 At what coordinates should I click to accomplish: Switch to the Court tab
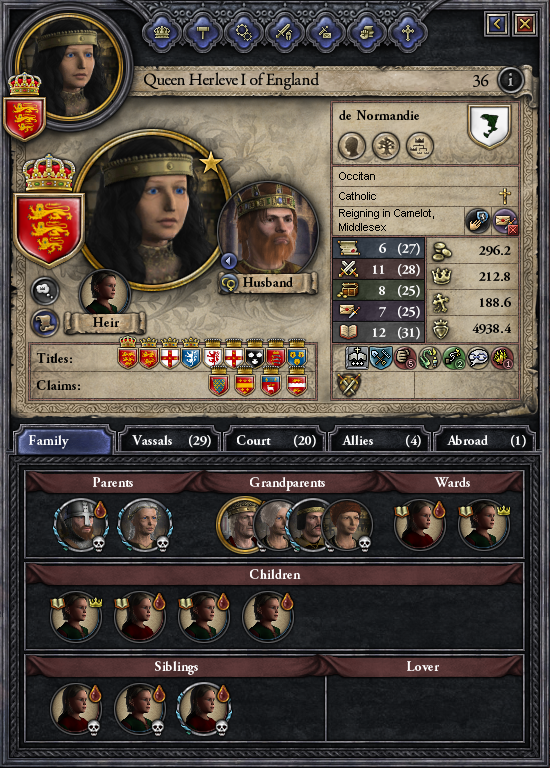(276, 441)
